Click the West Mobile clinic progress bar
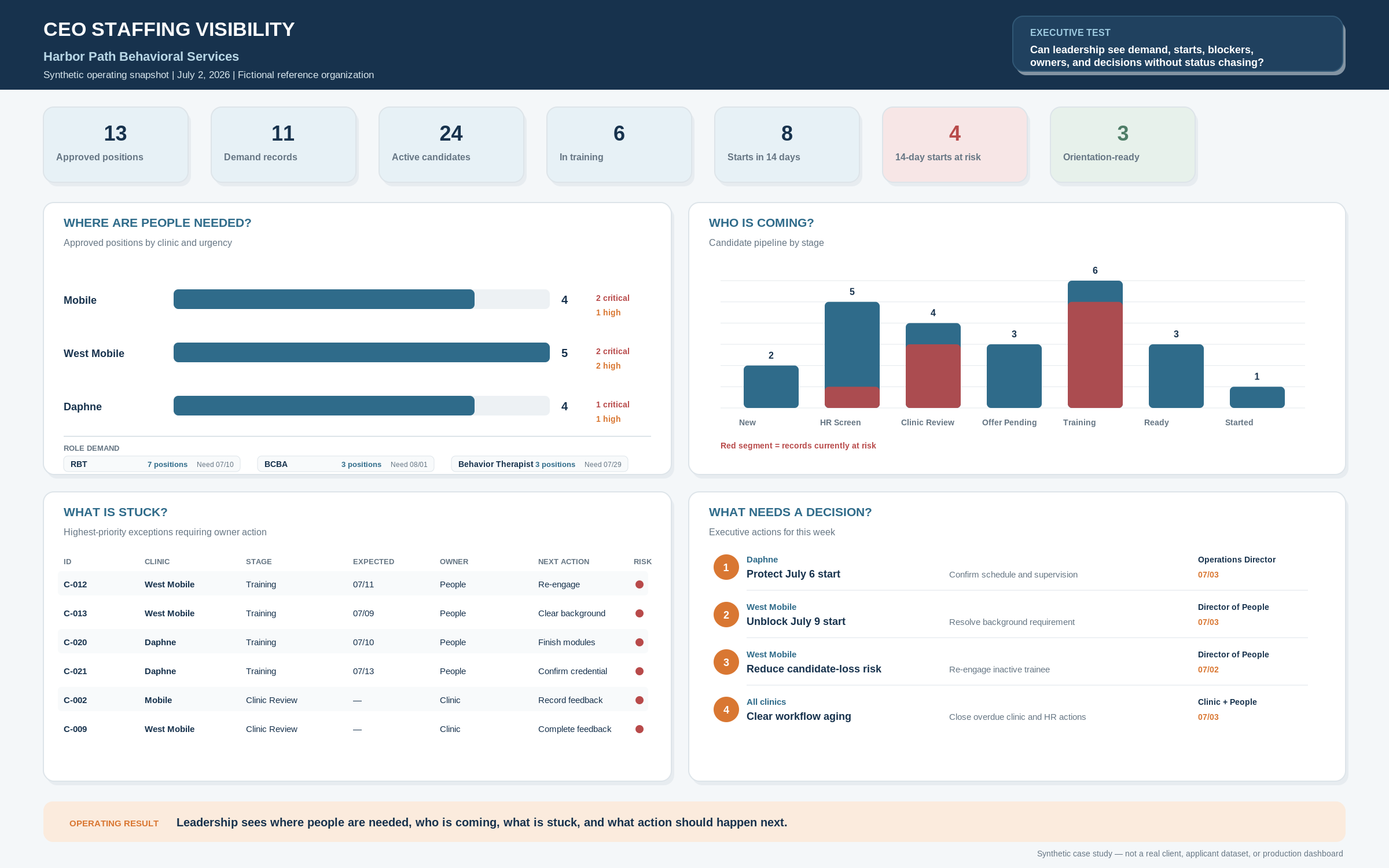Image resolution: width=1389 pixels, height=868 pixels. click(x=362, y=352)
